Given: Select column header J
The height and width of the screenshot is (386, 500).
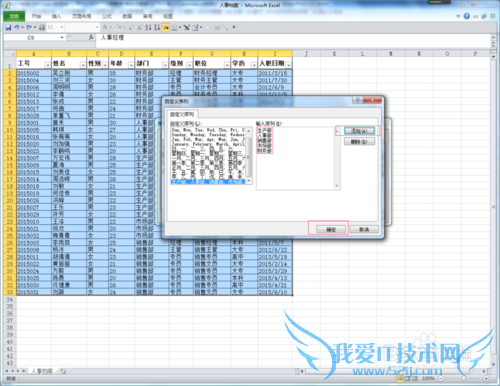Looking at the screenshot, I should (x=306, y=53).
